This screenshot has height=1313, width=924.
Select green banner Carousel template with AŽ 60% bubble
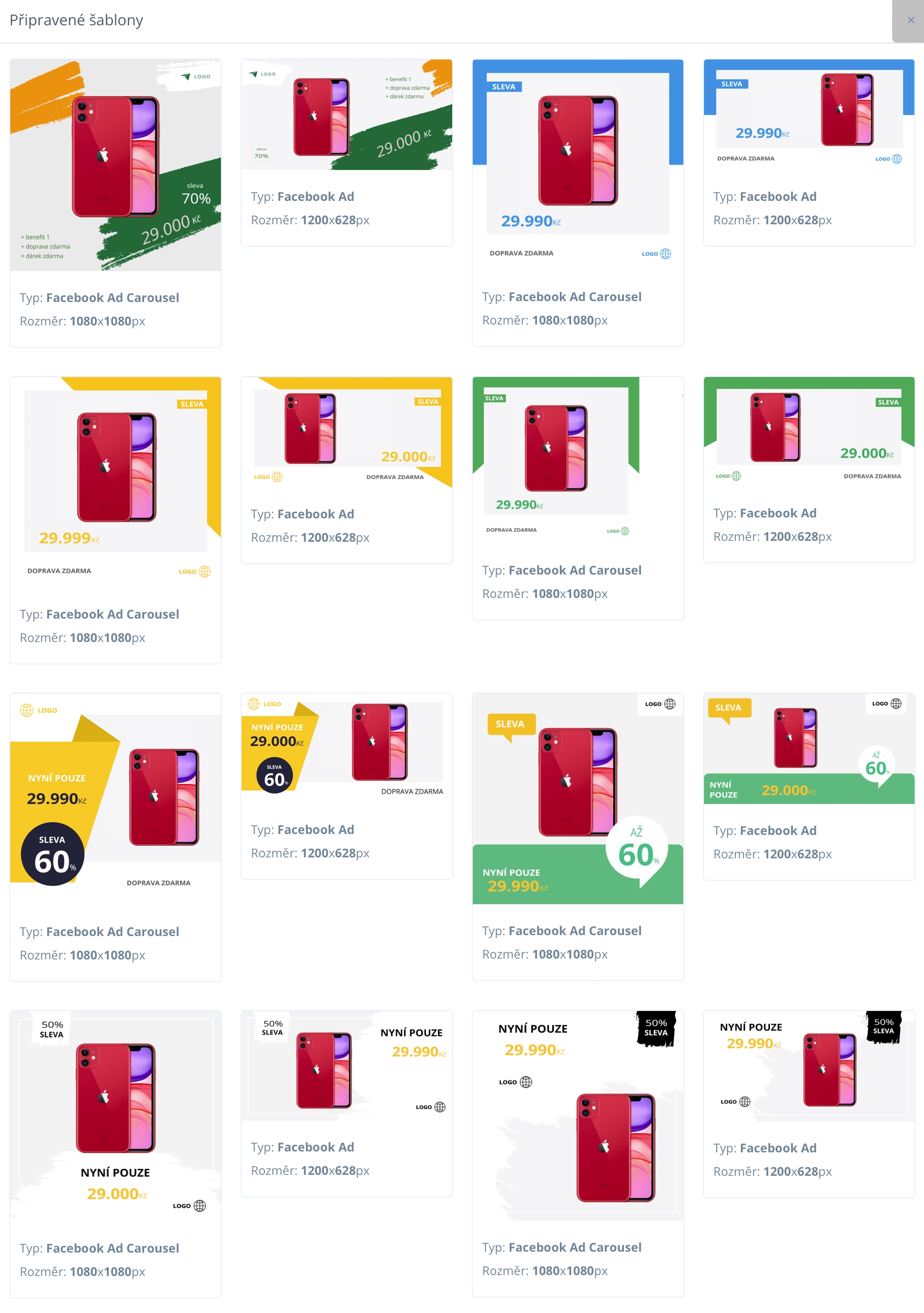pos(578,798)
